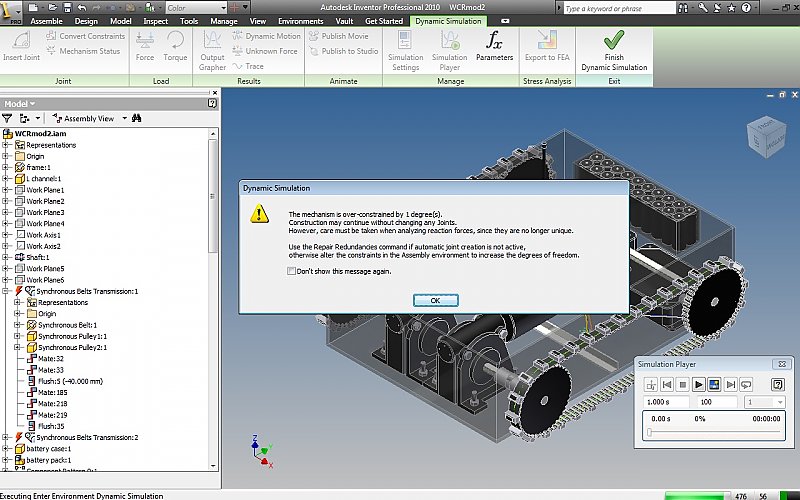The image size is (800, 500).
Task: Toggle continuous loop playback in Simulation Player
Action: (746, 385)
